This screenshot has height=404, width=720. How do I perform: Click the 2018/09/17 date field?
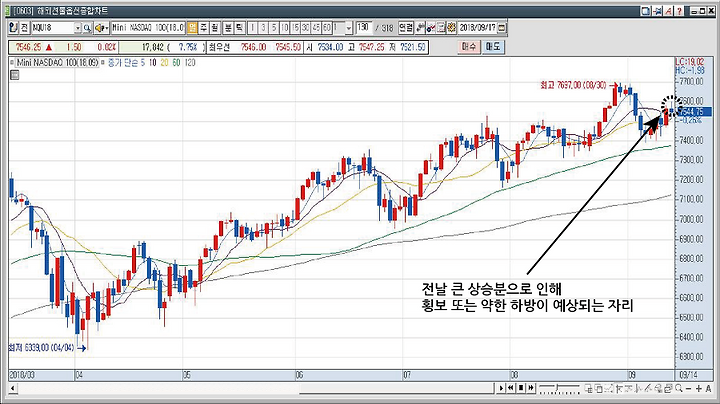click(478, 28)
